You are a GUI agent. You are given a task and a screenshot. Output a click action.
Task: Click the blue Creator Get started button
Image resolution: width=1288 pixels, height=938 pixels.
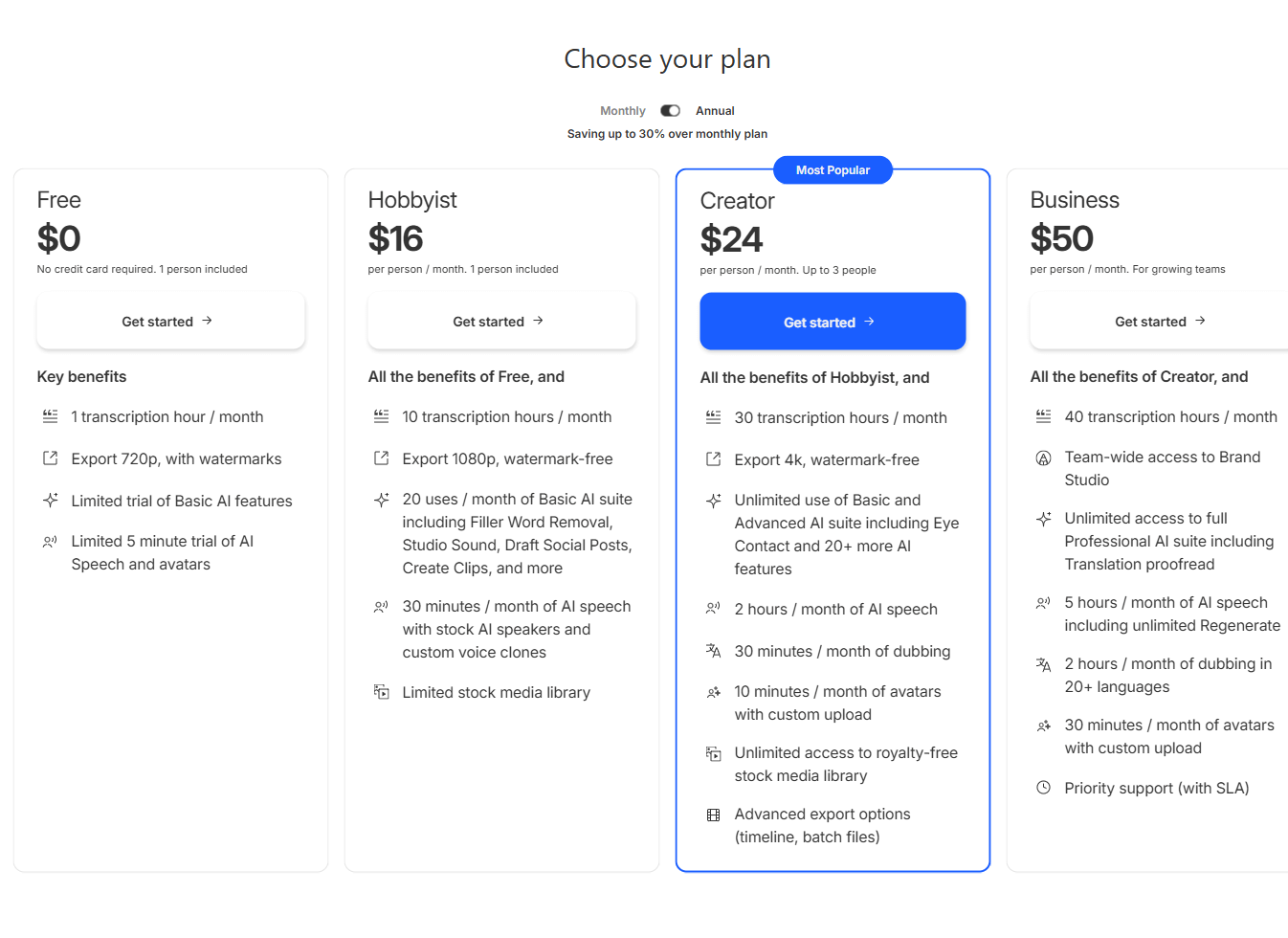pyautogui.click(x=833, y=322)
